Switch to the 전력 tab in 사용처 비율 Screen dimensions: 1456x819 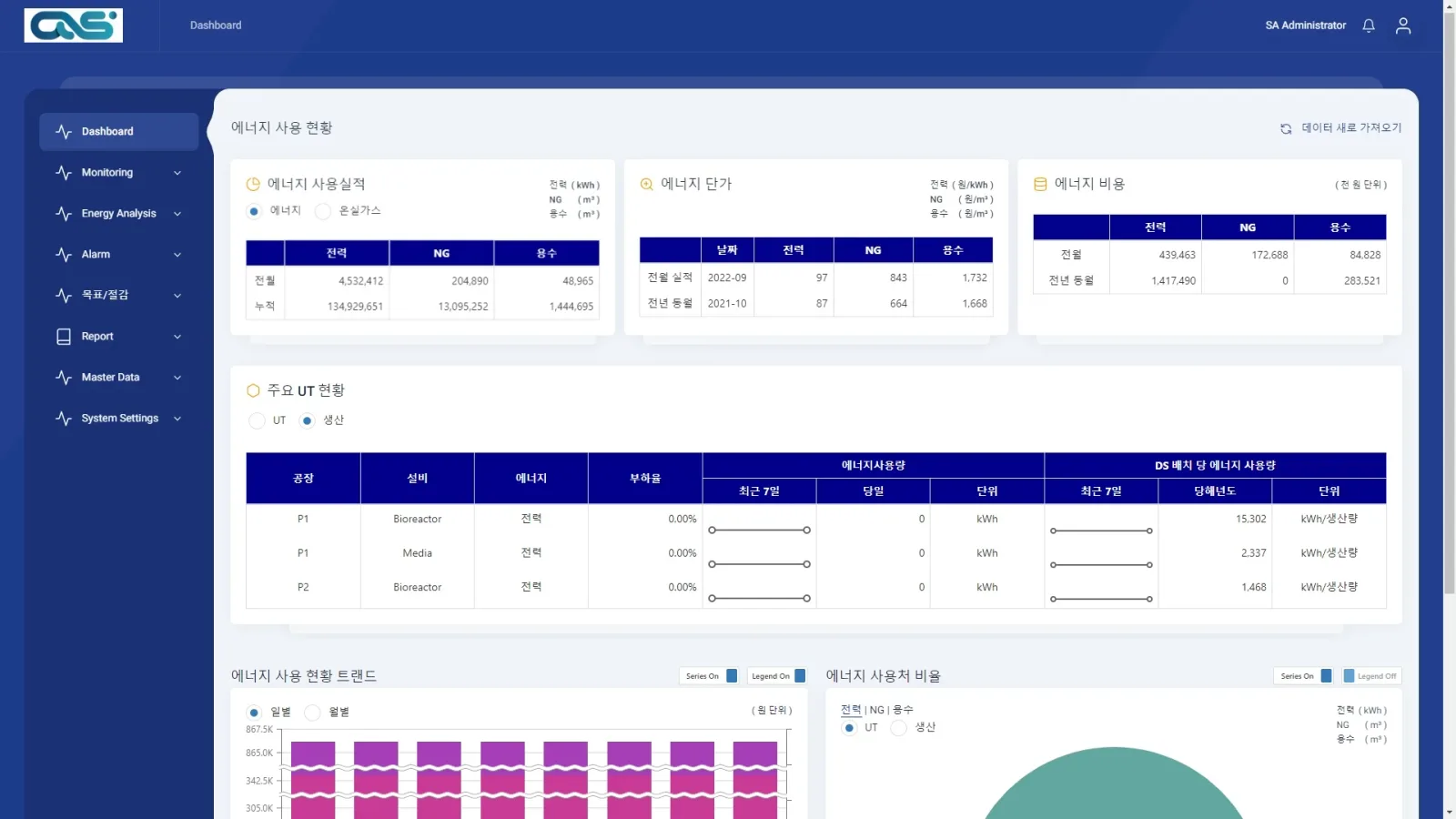click(x=851, y=710)
